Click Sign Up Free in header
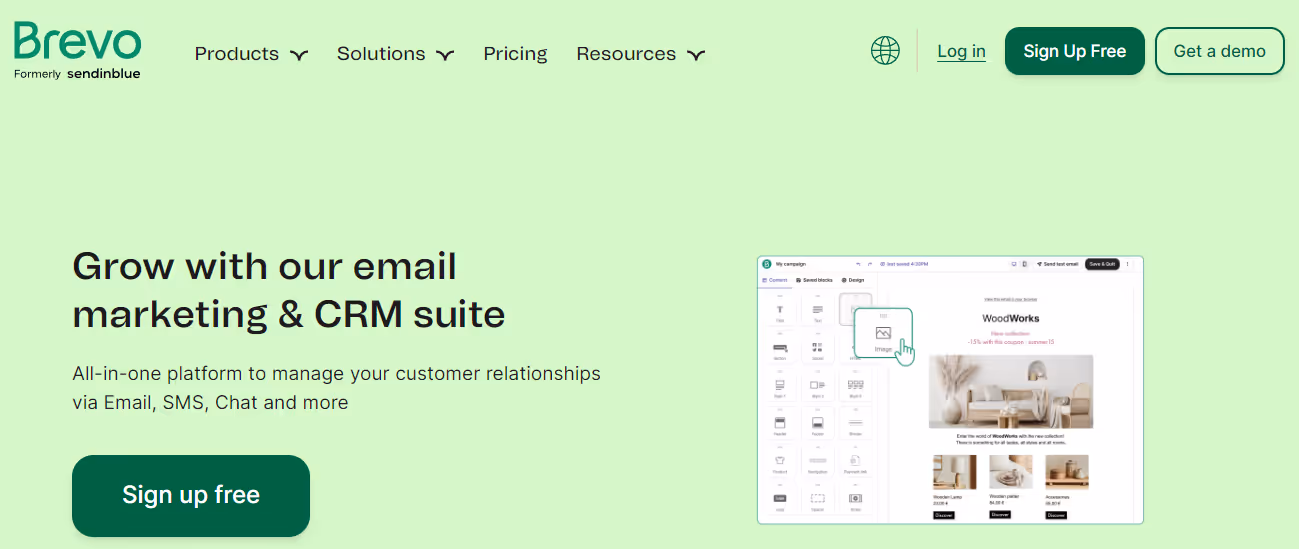The height and width of the screenshot is (549, 1299). (x=1075, y=51)
